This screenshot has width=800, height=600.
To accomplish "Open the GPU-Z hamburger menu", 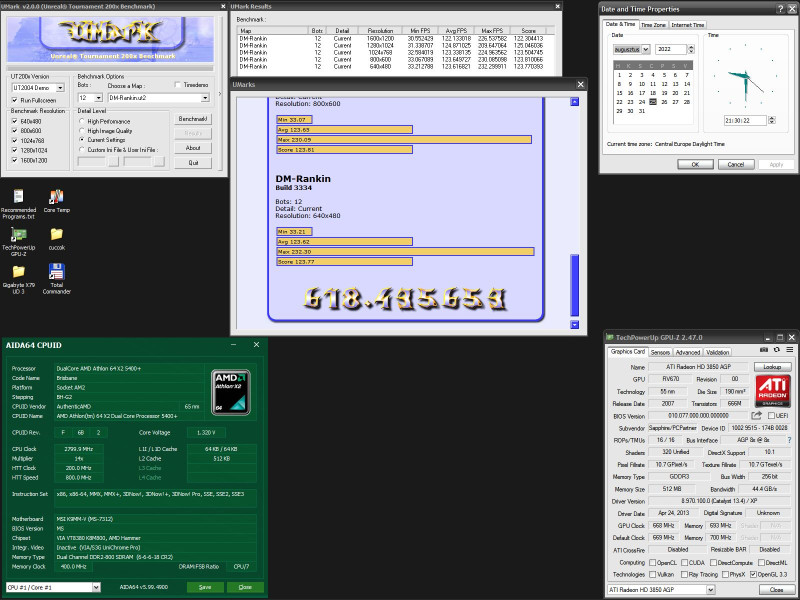I will pyautogui.click(x=789, y=350).
